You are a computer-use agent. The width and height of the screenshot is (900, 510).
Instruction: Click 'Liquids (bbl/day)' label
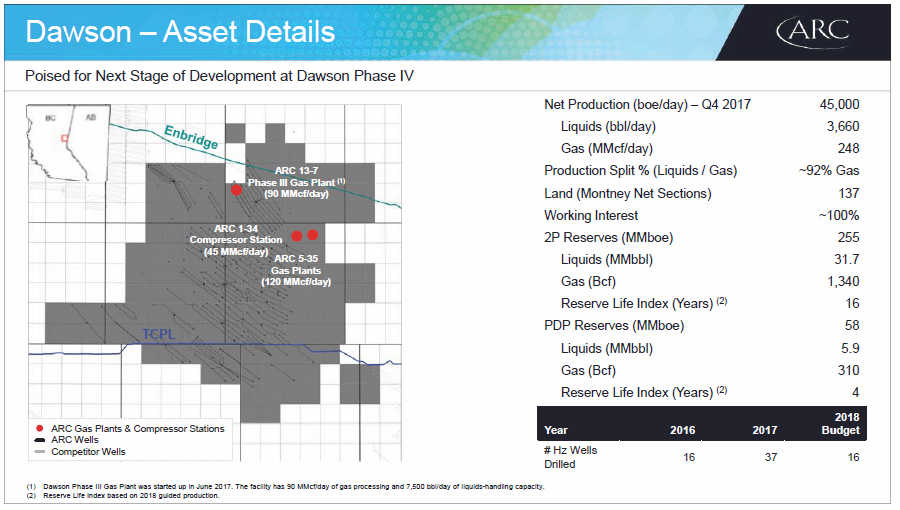(x=608, y=127)
